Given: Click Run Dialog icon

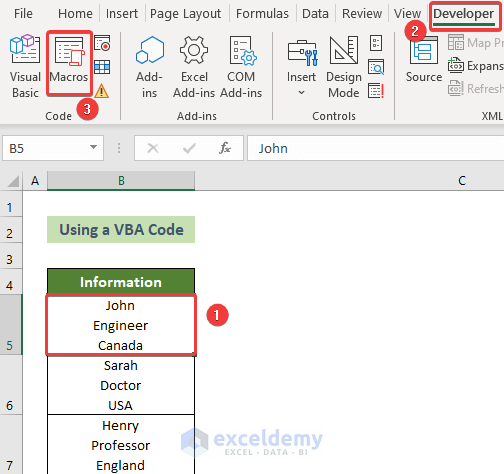Looking at the screenshot, I should click(376, 91).
